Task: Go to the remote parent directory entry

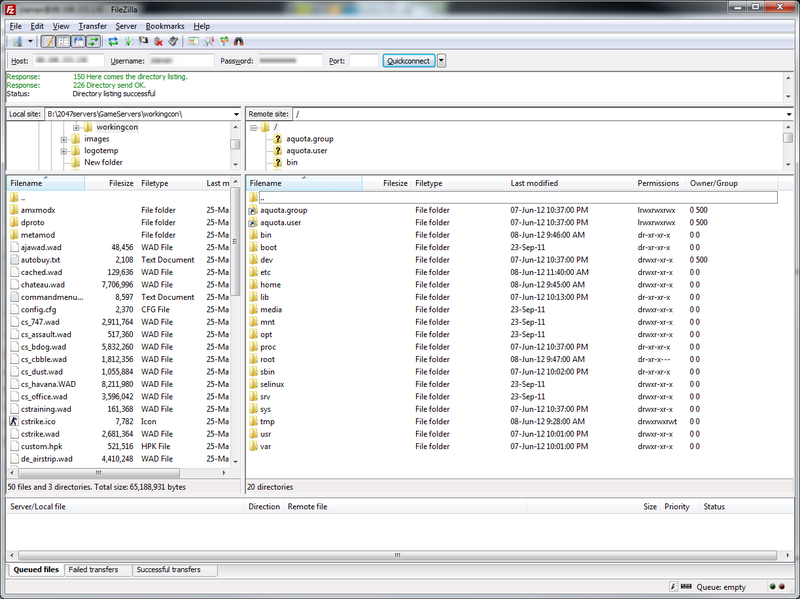Action: [512, 197]
